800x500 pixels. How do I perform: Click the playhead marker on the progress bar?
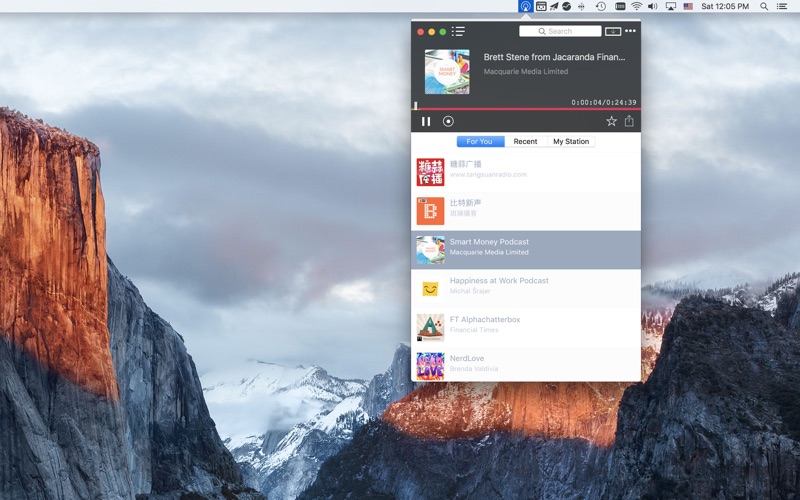tap(416, 106)
